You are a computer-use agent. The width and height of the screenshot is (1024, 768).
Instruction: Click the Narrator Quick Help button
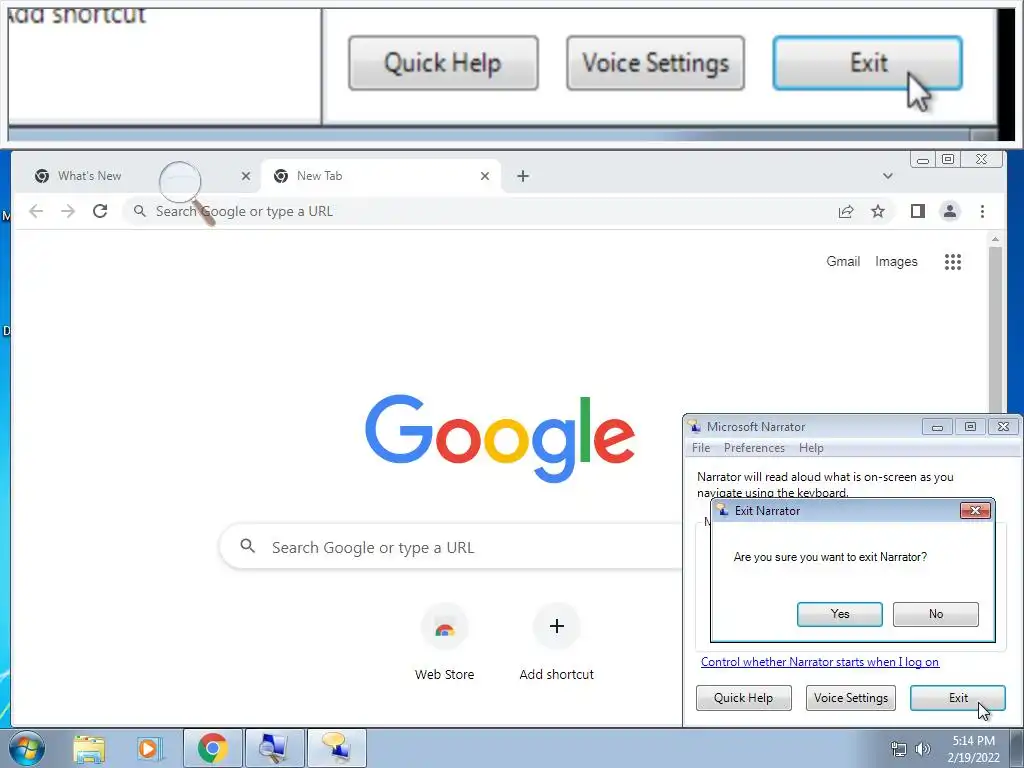(x=743, y=697)
